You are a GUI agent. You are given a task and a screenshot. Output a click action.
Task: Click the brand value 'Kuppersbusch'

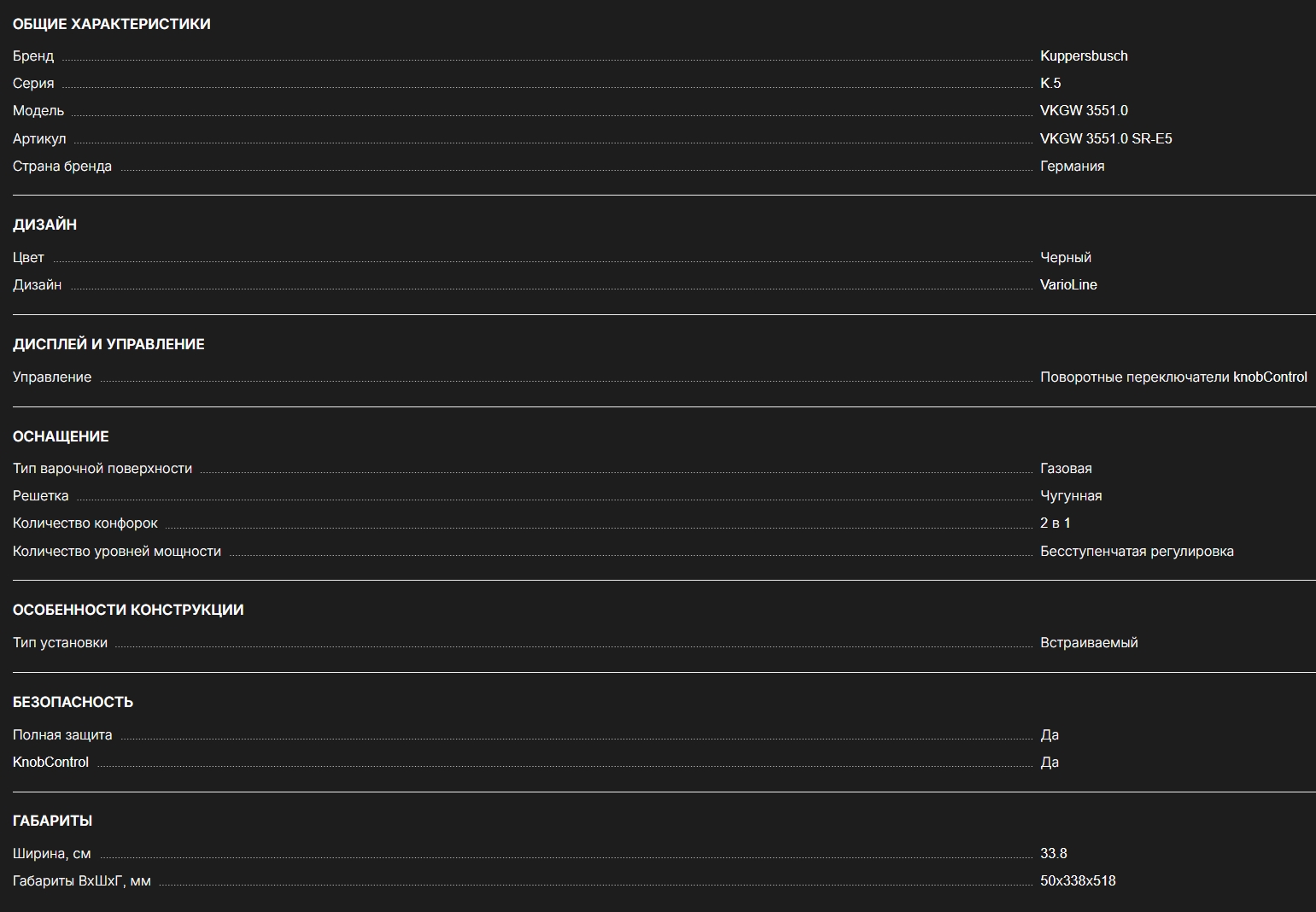(1084, 56)
